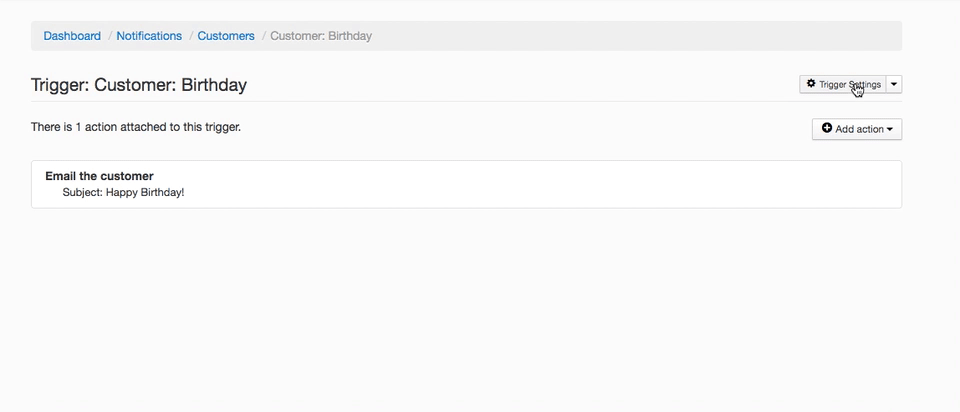Click blank space inside the email action card
This screenshot has height=412, width=960.
tap(550, 184)
